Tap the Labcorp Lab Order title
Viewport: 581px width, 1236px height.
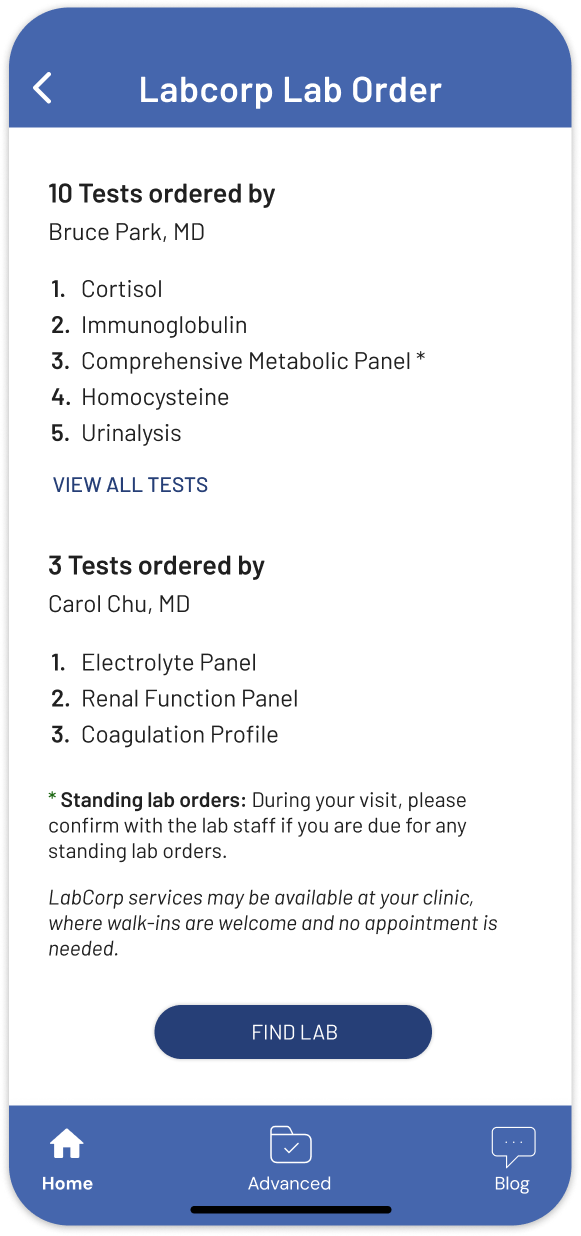290,89
